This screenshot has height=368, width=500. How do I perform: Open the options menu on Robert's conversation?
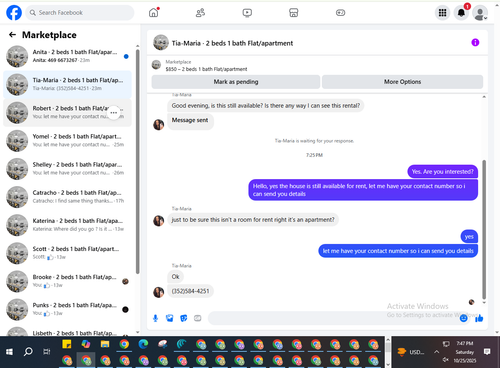point(114,113)
